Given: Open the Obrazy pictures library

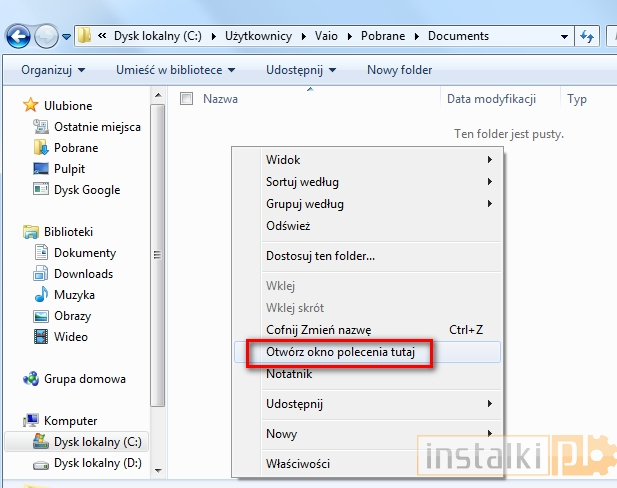Looking at the screenshot, I should tap(73, 316).
